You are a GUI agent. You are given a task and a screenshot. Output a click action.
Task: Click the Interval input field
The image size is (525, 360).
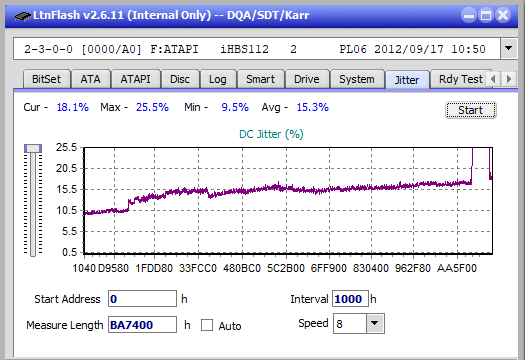point(350,299)
